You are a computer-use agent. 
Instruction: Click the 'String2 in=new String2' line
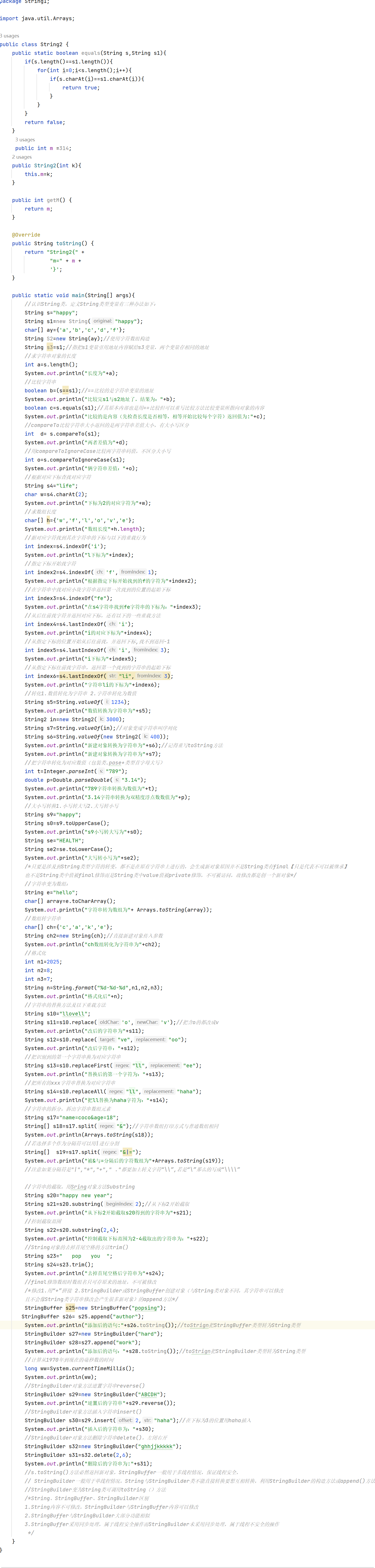coord(75,719)
